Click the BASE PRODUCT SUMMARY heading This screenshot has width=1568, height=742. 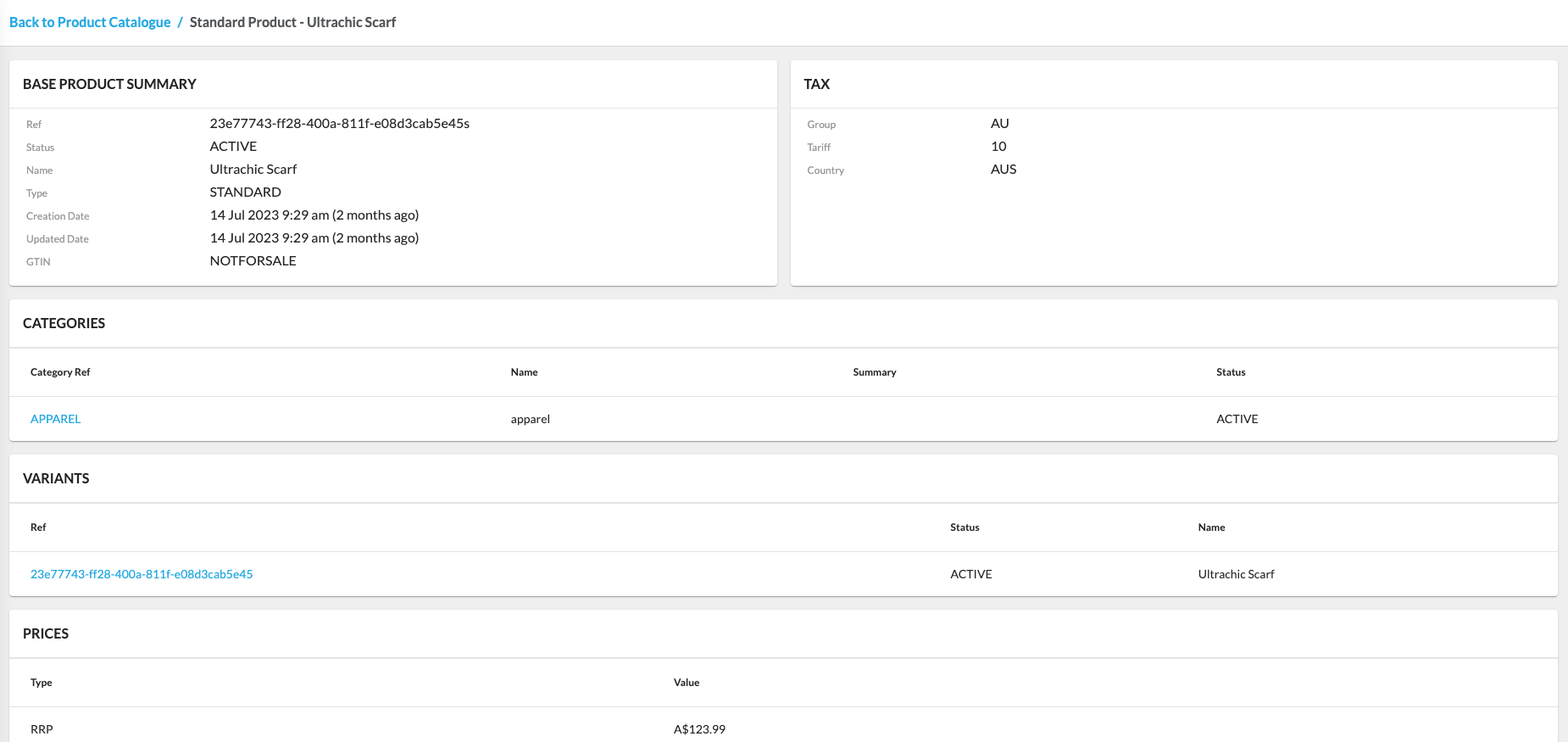[109, 84]
